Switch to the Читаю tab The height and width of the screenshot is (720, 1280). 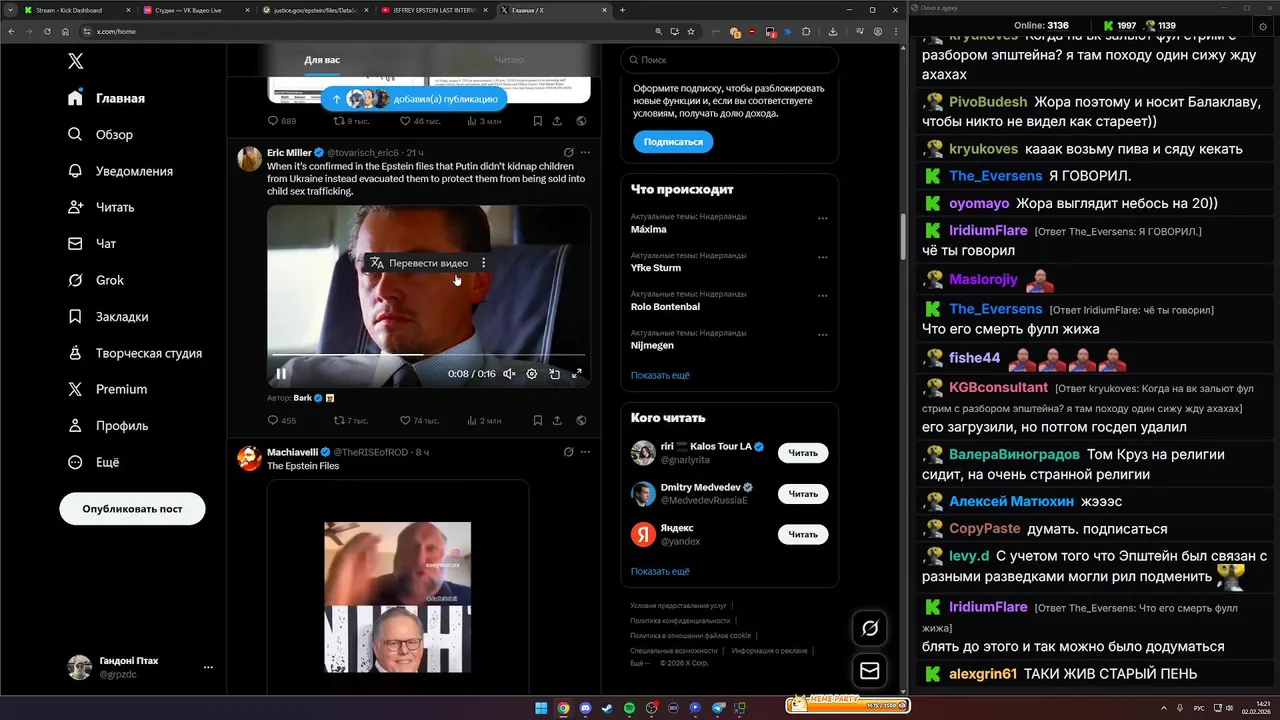(508, 60)
